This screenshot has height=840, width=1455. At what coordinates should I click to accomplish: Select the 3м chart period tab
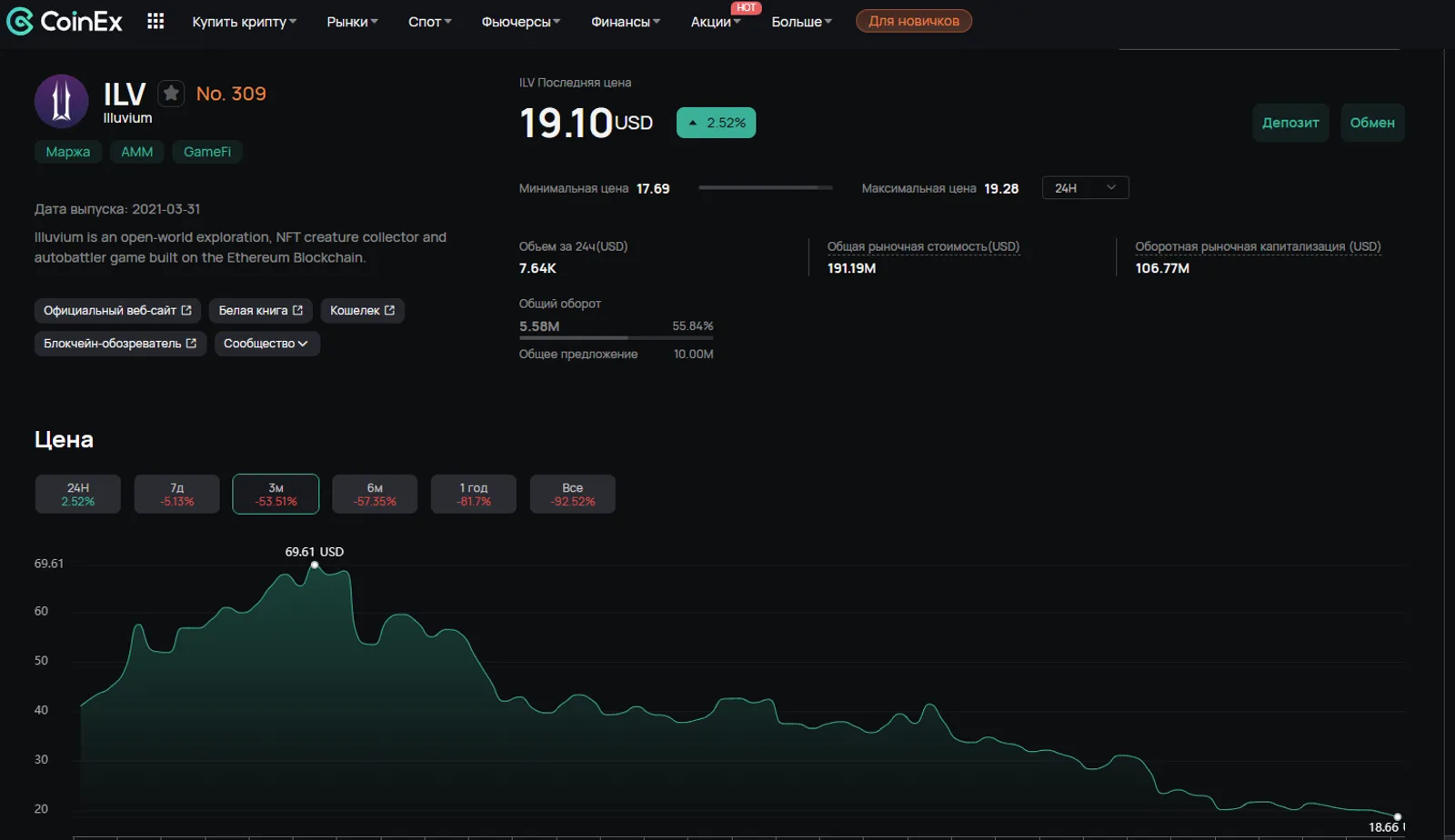[x=276, y=494]
